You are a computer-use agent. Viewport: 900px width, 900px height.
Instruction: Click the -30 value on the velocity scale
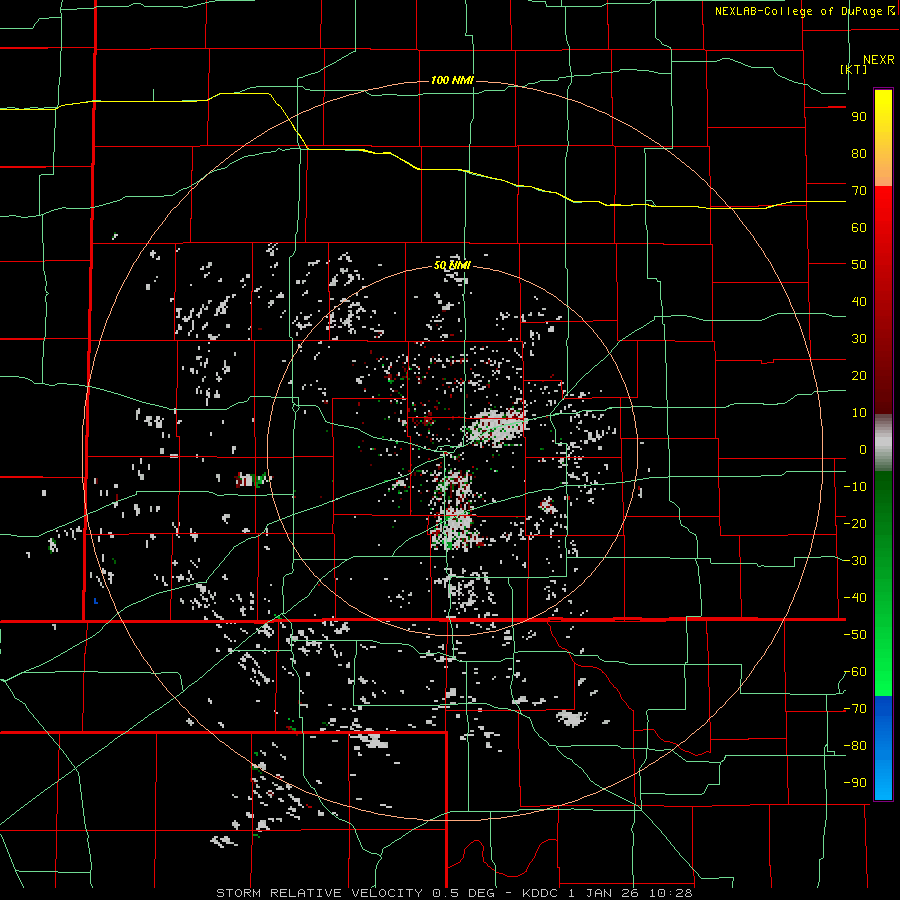[x=855, y=561]
